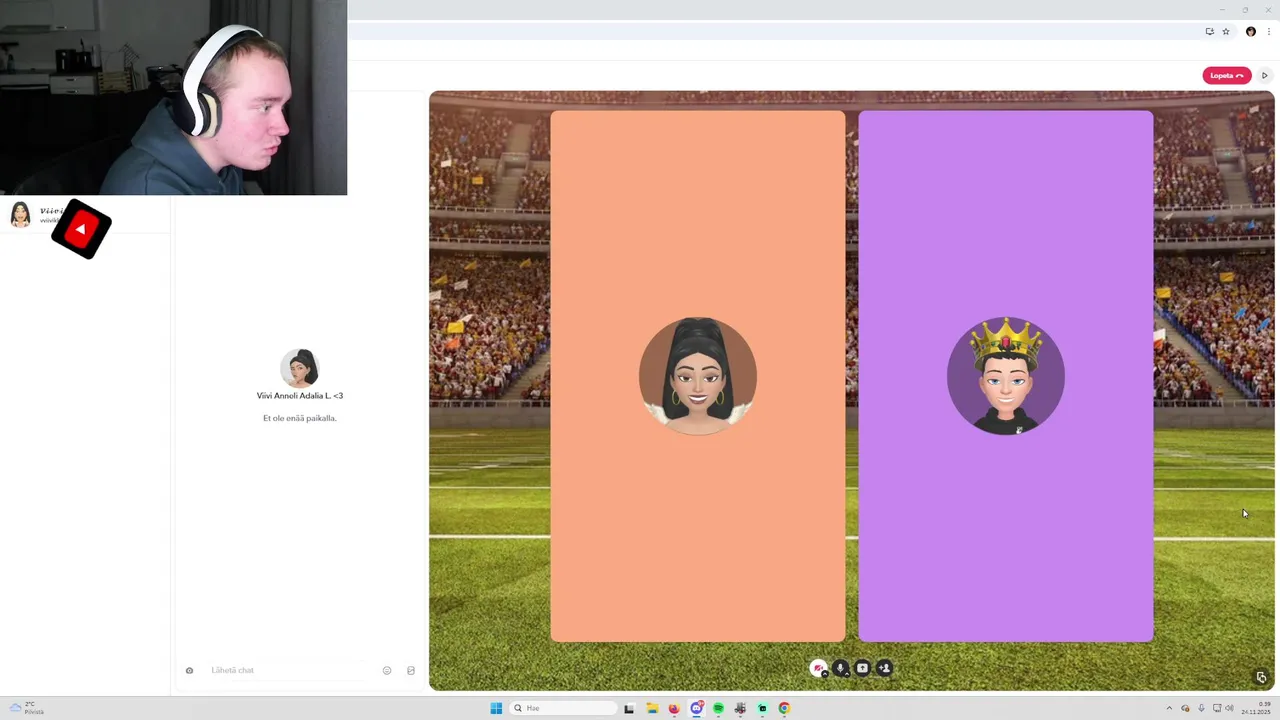The image size is (1280, 720).
Task: Open the Chrome profile avatar
Action: [x=1250, y=32]
